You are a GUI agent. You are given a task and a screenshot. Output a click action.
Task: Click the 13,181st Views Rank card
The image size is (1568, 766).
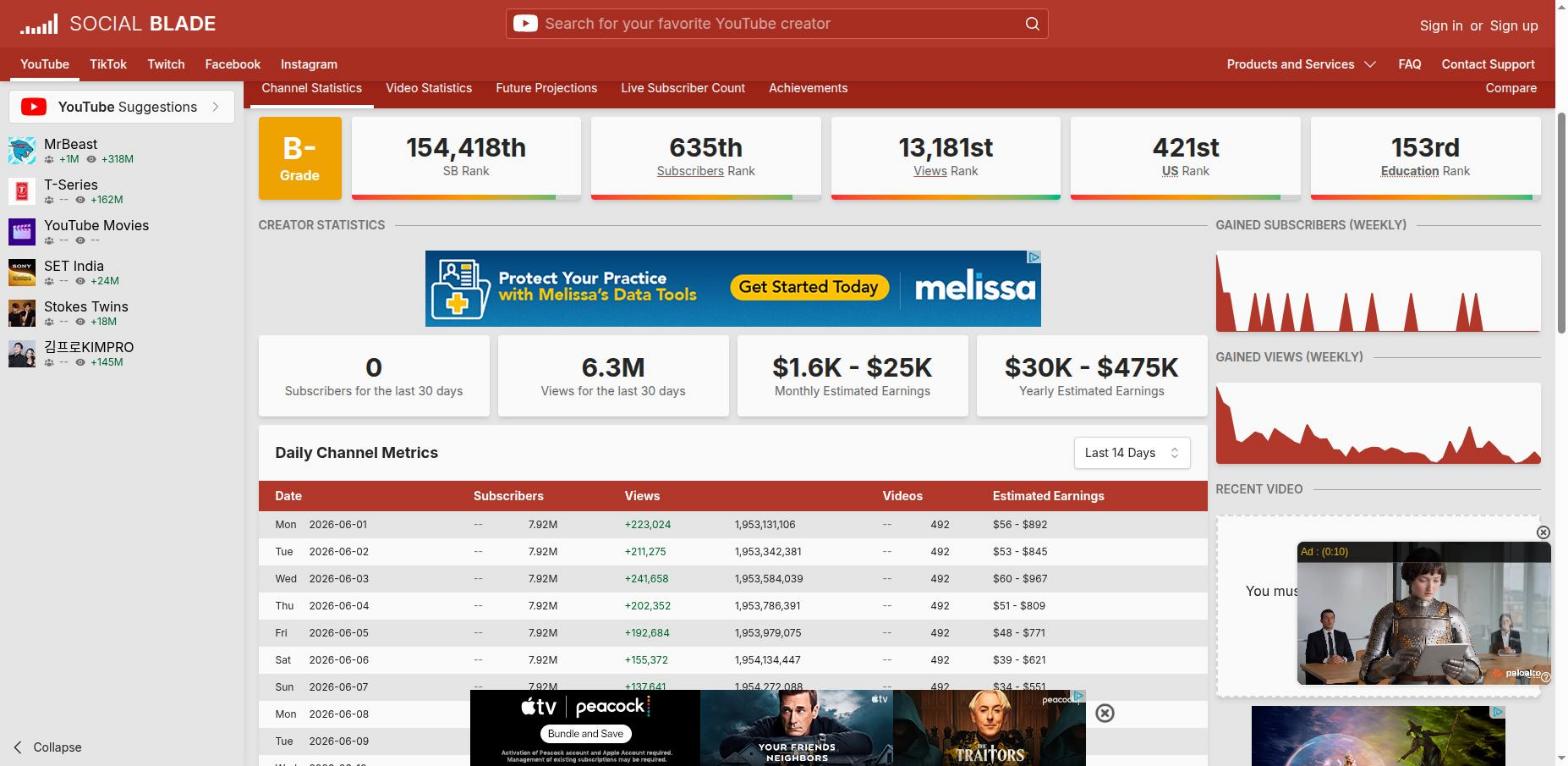(x=946, y=158)
